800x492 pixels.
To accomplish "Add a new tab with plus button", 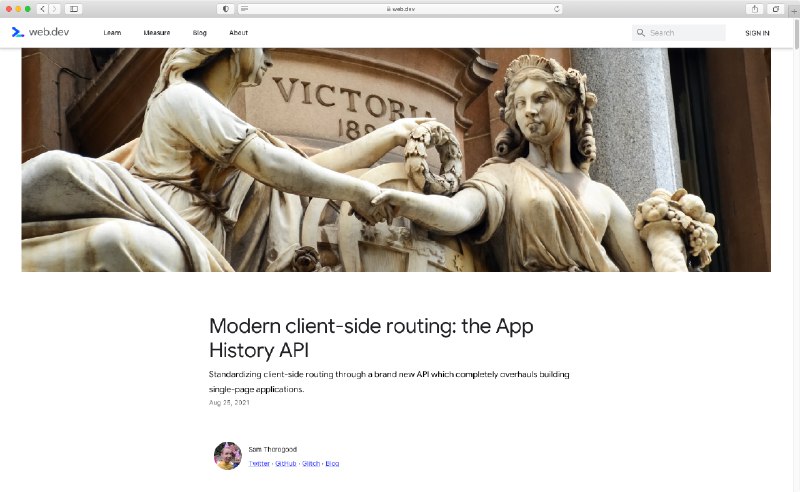I will click(793, 9).
